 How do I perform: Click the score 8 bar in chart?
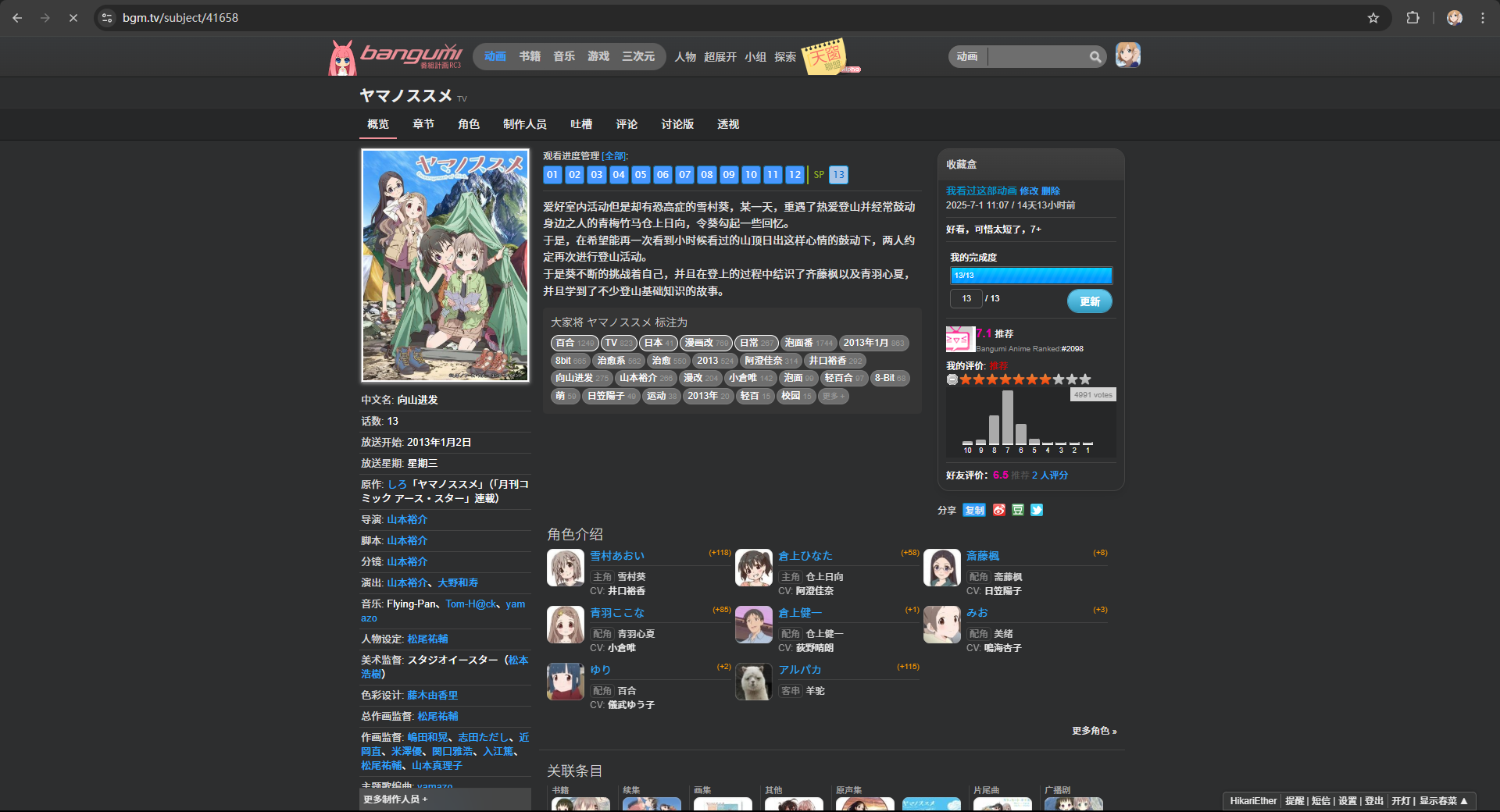pos(995,429)
